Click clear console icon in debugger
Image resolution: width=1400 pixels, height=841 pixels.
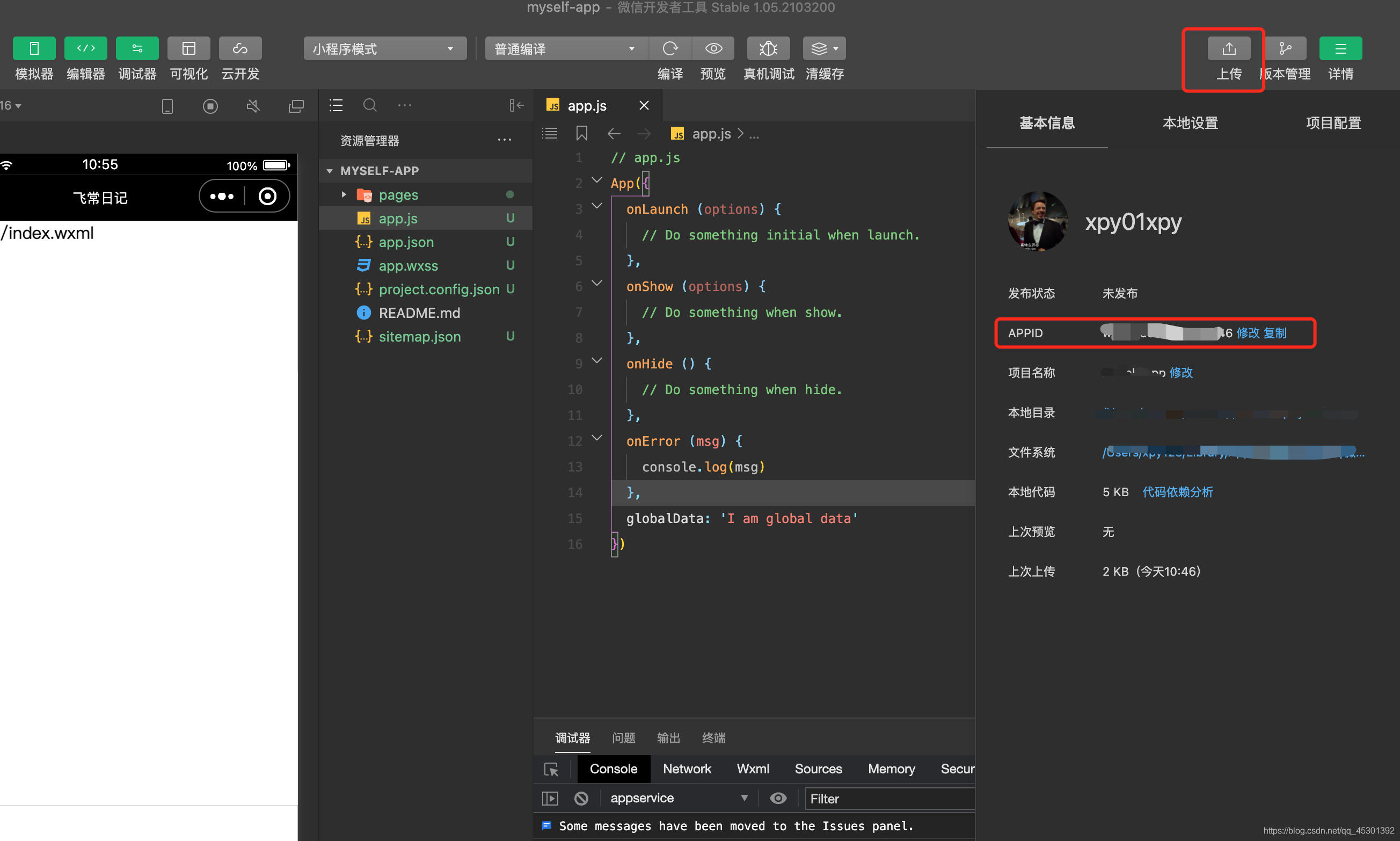pos(581,798)
